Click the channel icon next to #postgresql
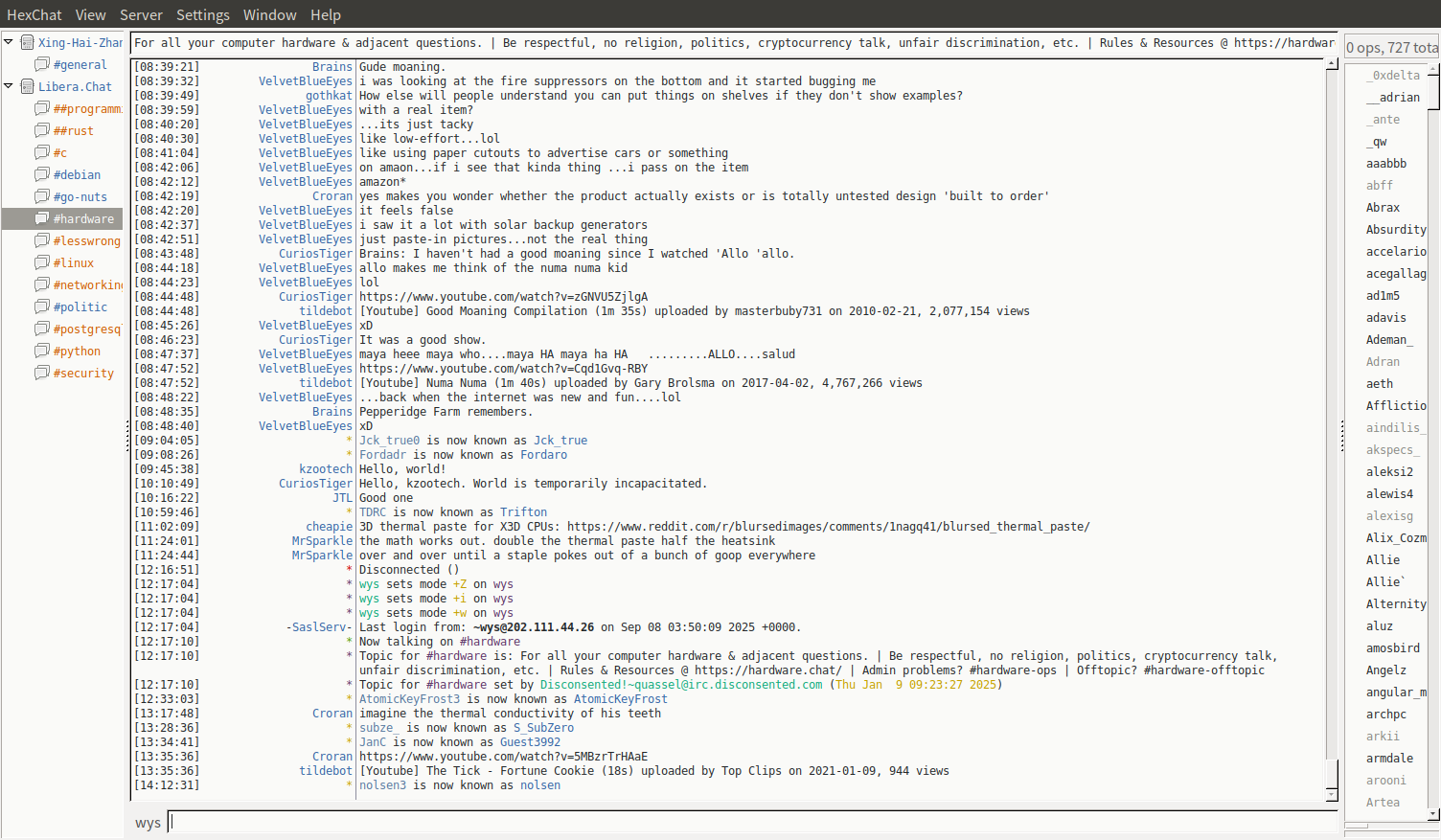The height and width of the screenshot is (840, 1441). click(x=42, y=329)
